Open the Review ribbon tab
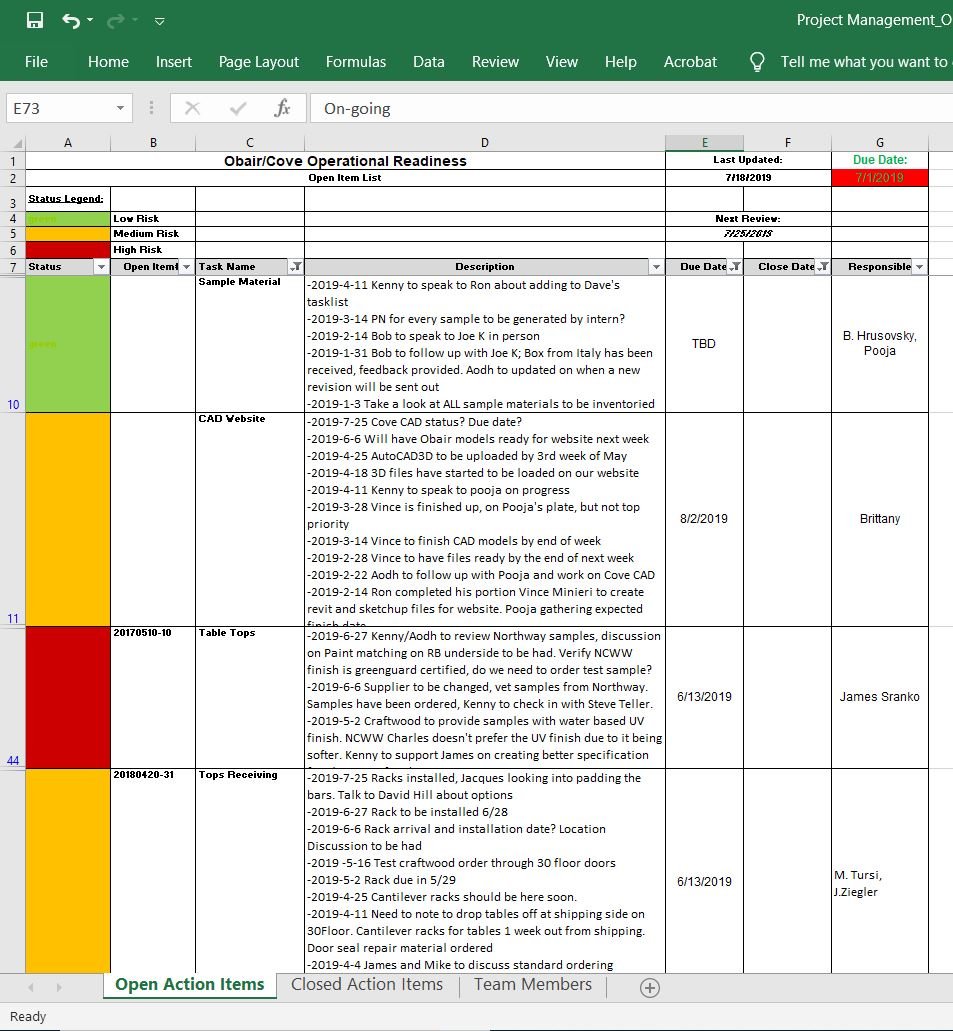This screenshot has height=1031, width=953. click(495, 62)
